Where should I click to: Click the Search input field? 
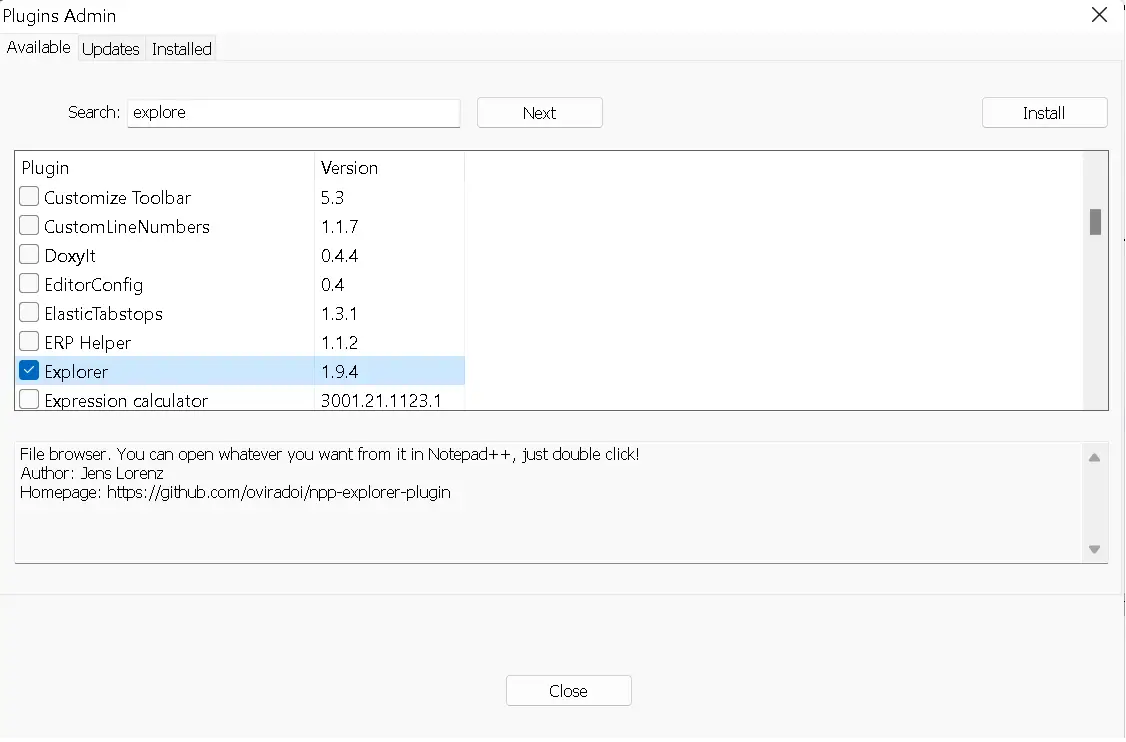pyautogui.click(x=294, y=113)
